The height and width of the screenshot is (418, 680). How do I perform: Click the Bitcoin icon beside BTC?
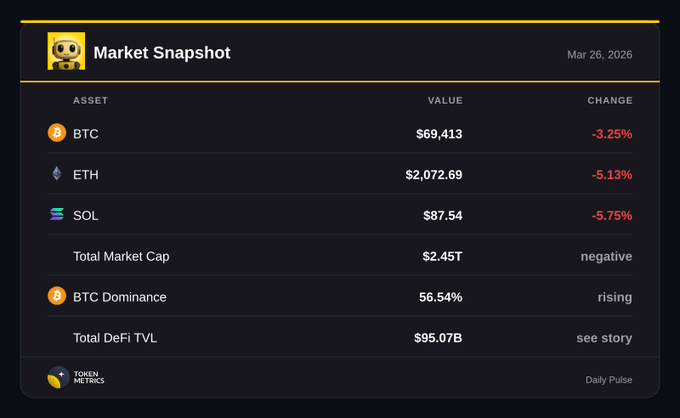pos(57,133)
